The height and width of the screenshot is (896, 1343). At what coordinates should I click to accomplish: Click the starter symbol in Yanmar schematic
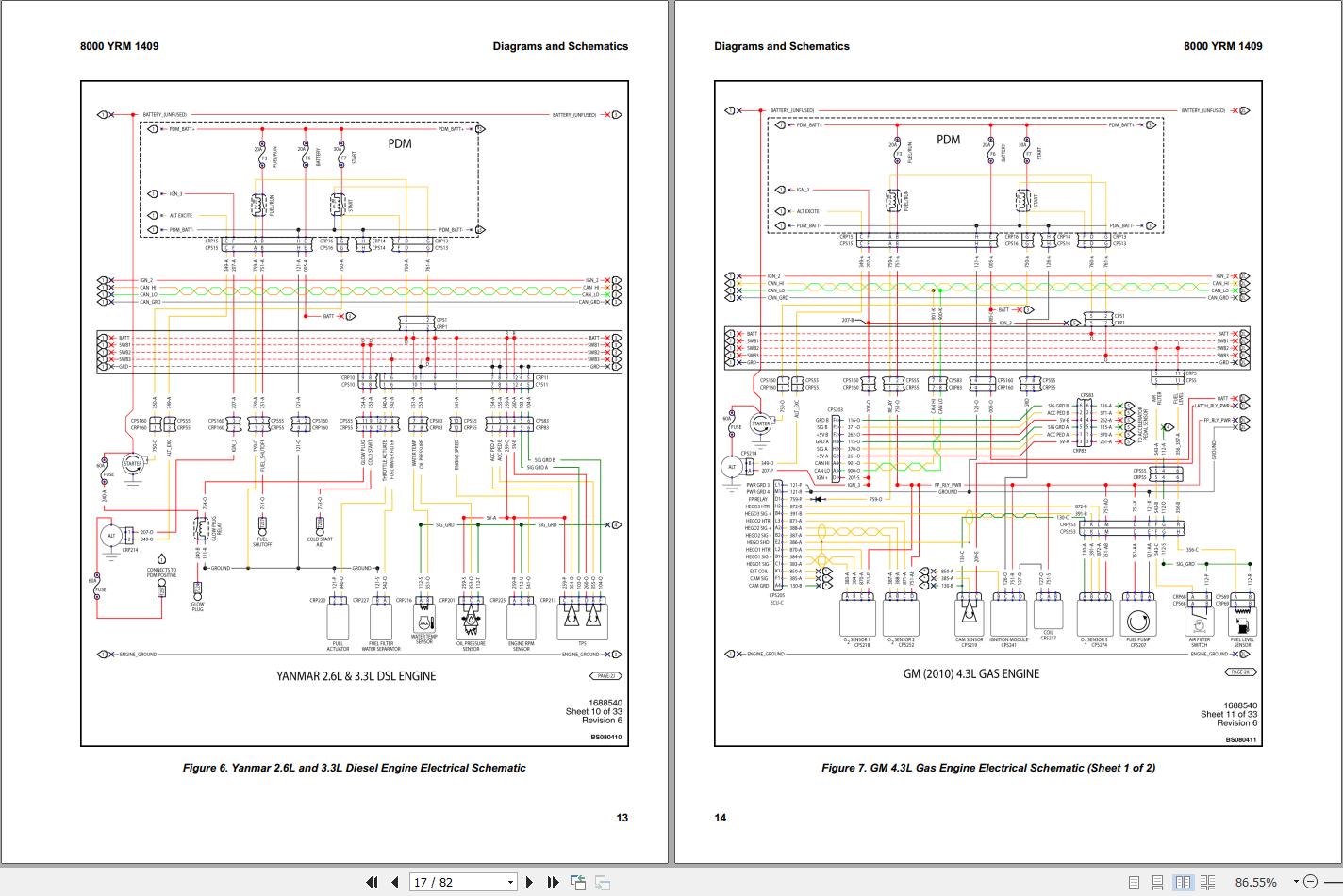(x=133, y=464)
